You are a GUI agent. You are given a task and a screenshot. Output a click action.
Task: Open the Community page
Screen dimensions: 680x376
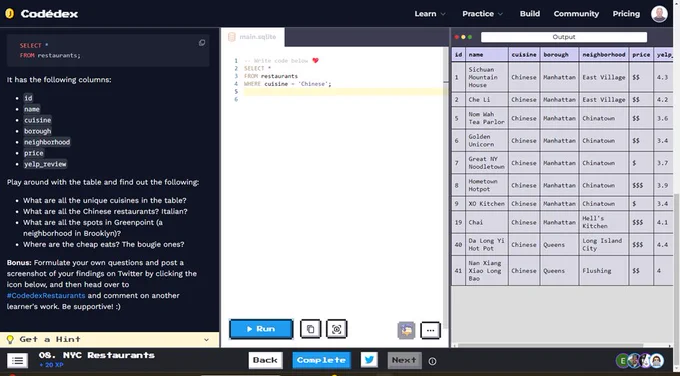tap(576, 14)
